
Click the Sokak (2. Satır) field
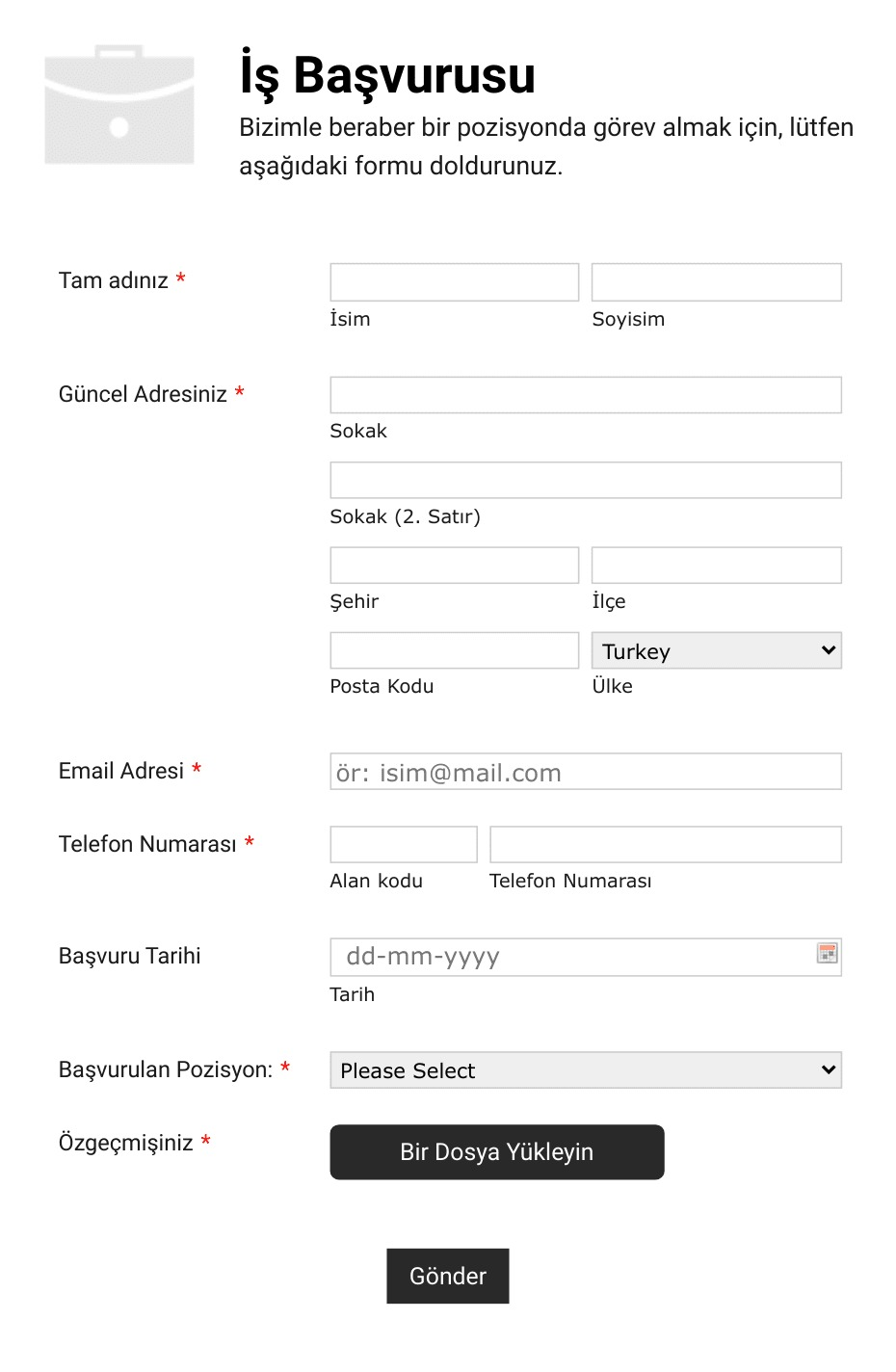point(586,480)
